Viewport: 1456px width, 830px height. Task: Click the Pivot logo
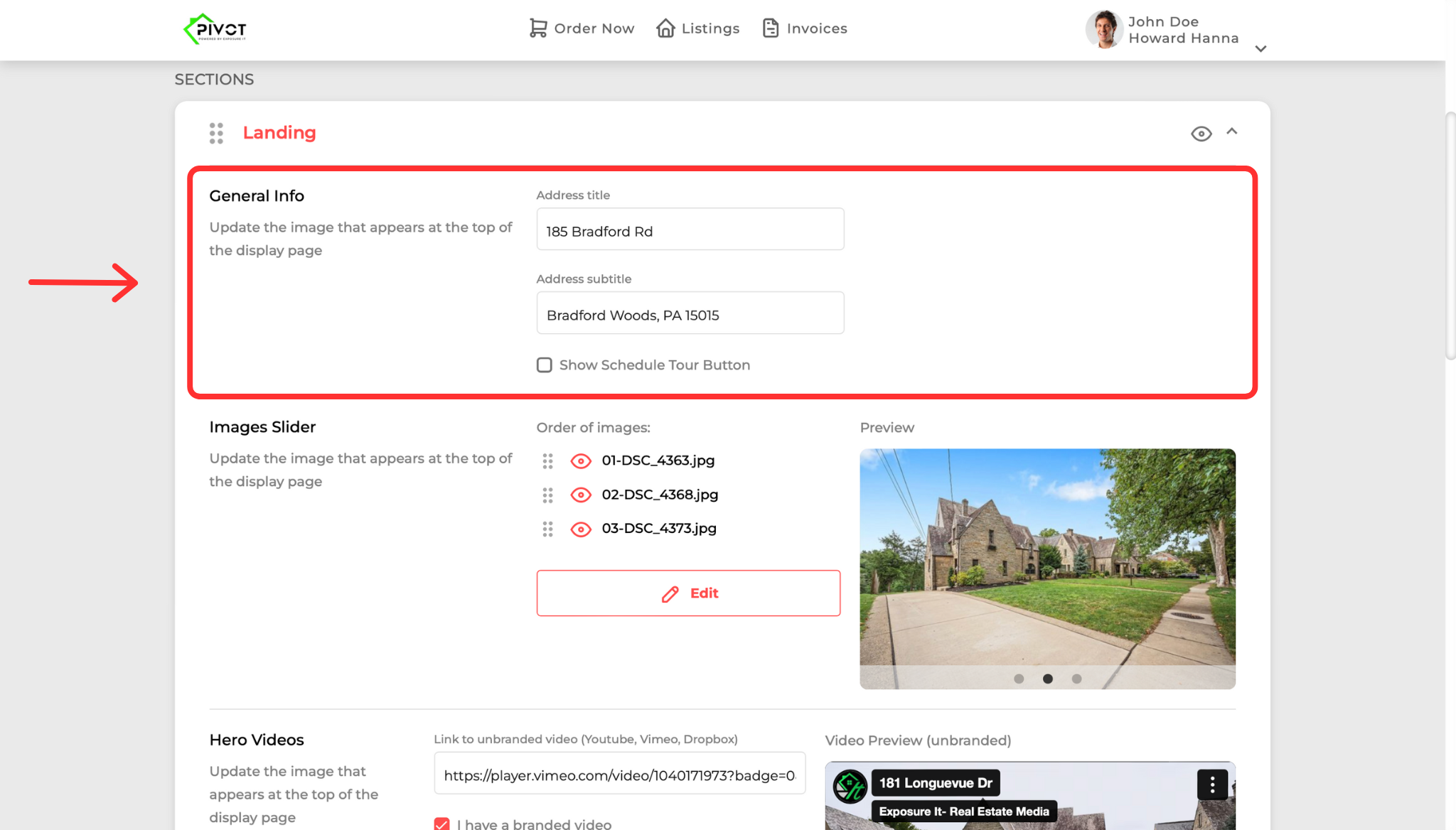click(215, 29)
